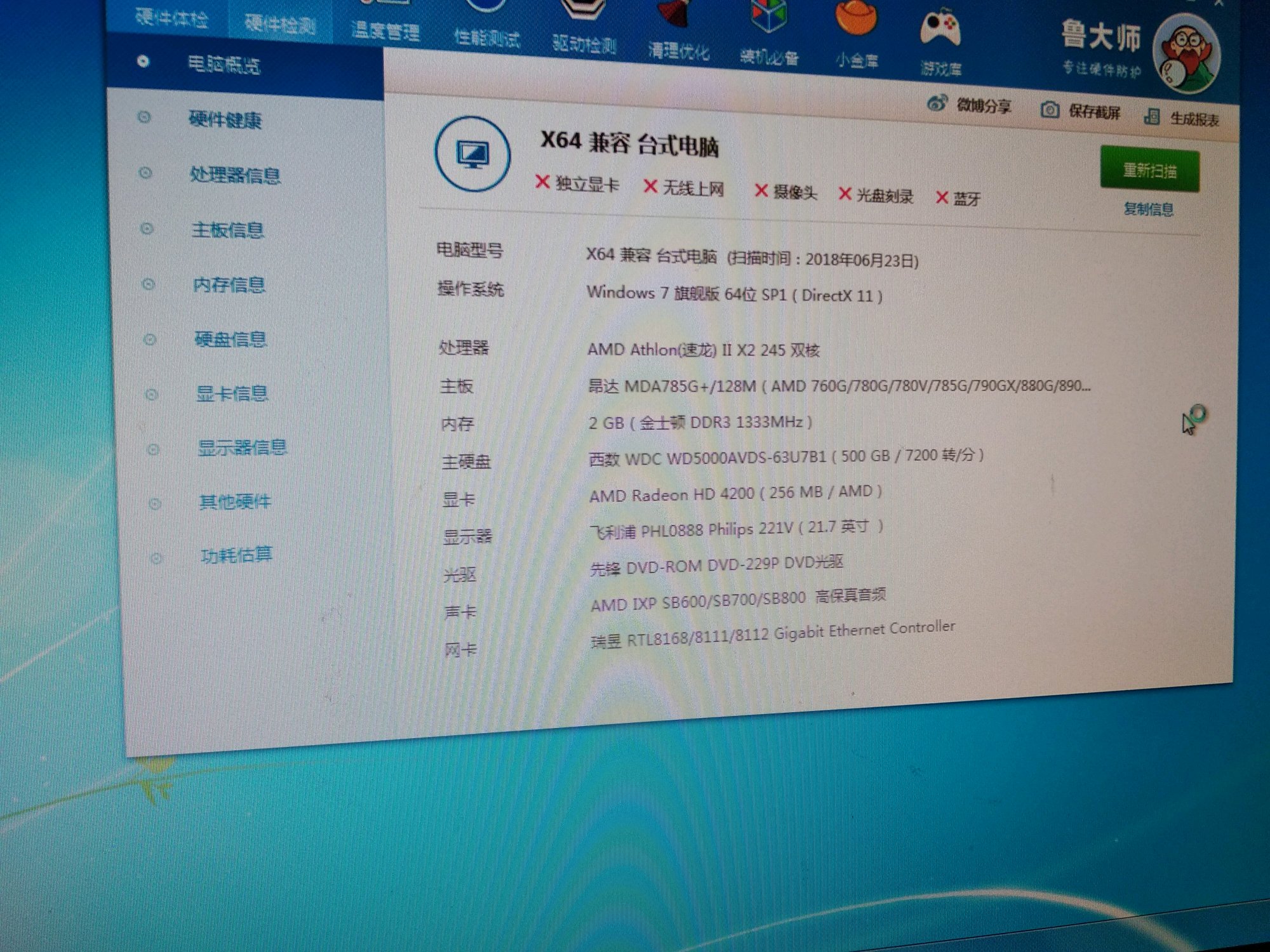
Task: Click the 微博分享 Weibo share icon
Action: click(937, 103)
